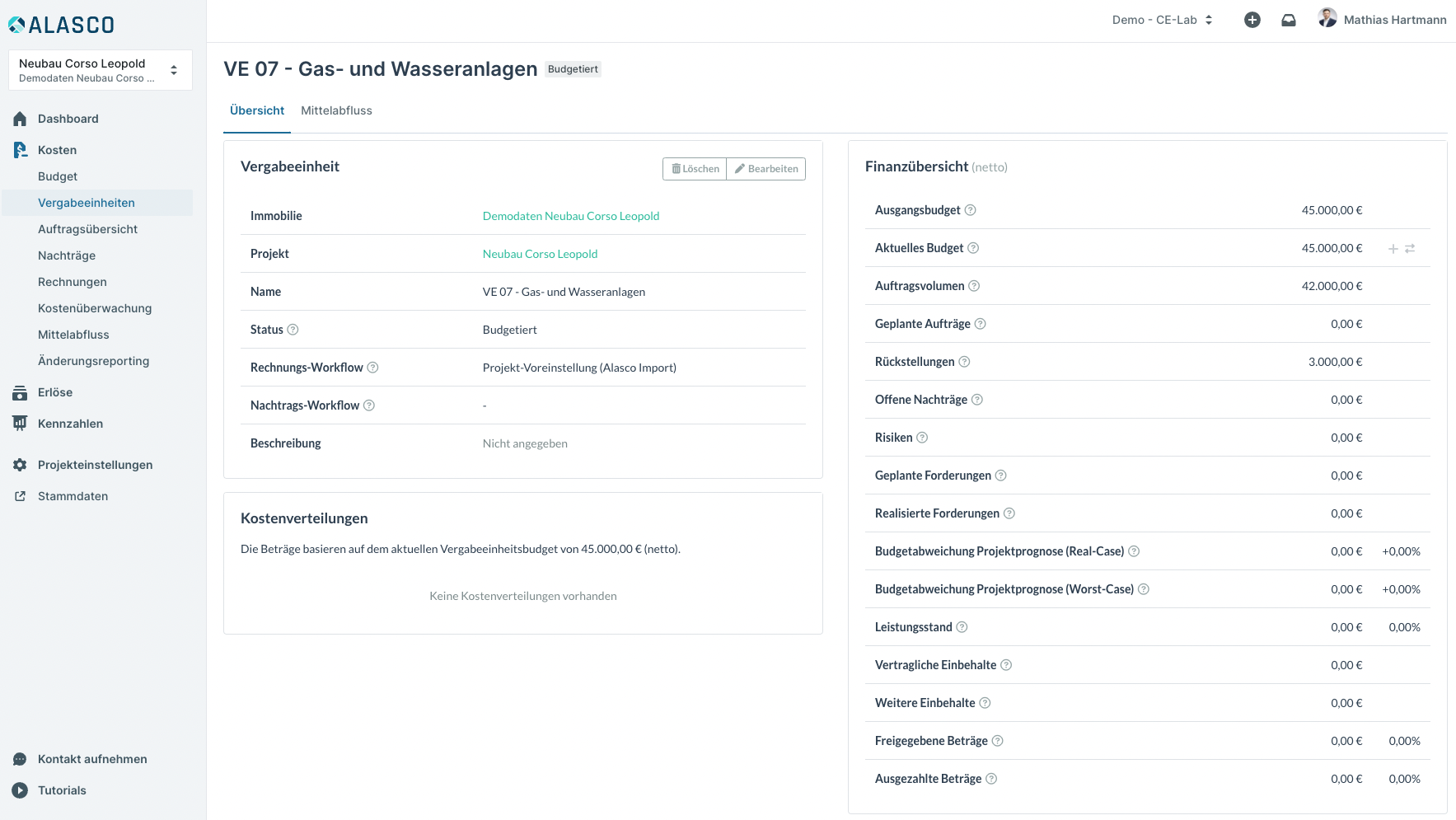Expand the Demo - CE-Lab account dropdown

1162,20
